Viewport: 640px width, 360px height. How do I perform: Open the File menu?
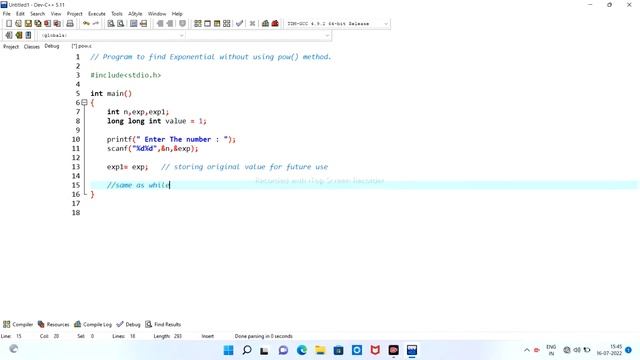(7, 14)
